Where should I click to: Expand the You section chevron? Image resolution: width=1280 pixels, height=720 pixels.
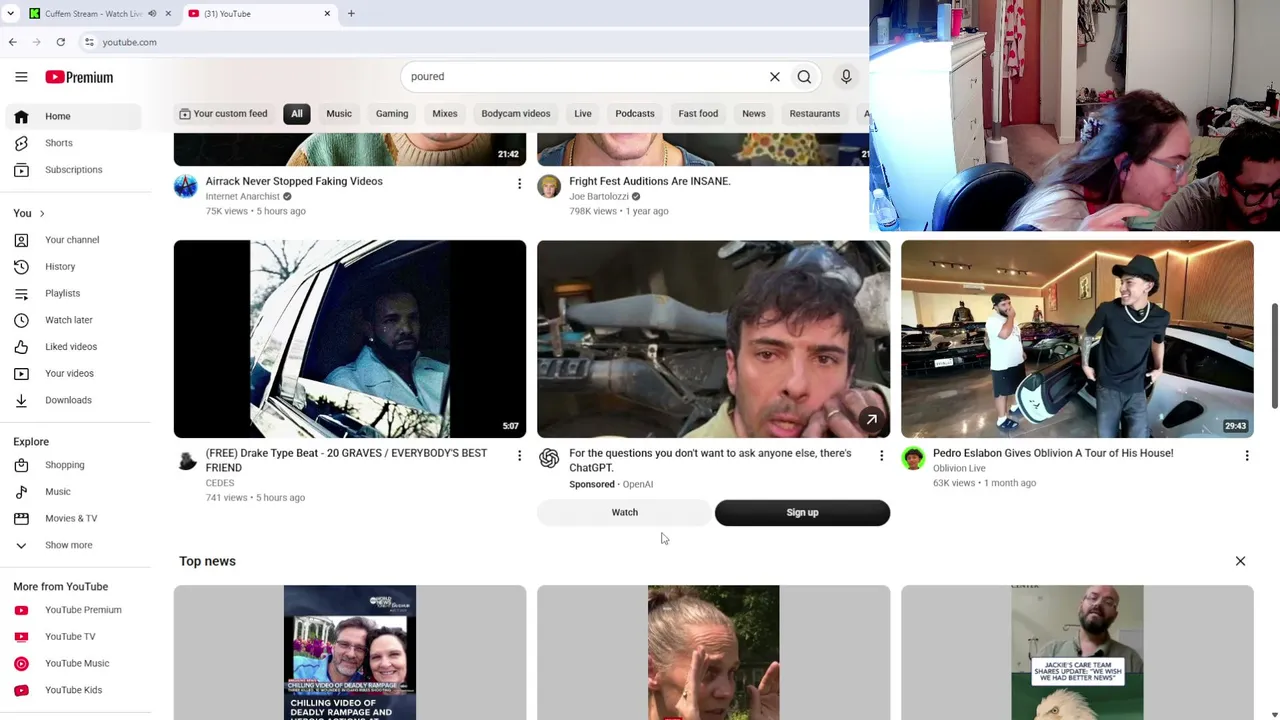coord(41,213)
